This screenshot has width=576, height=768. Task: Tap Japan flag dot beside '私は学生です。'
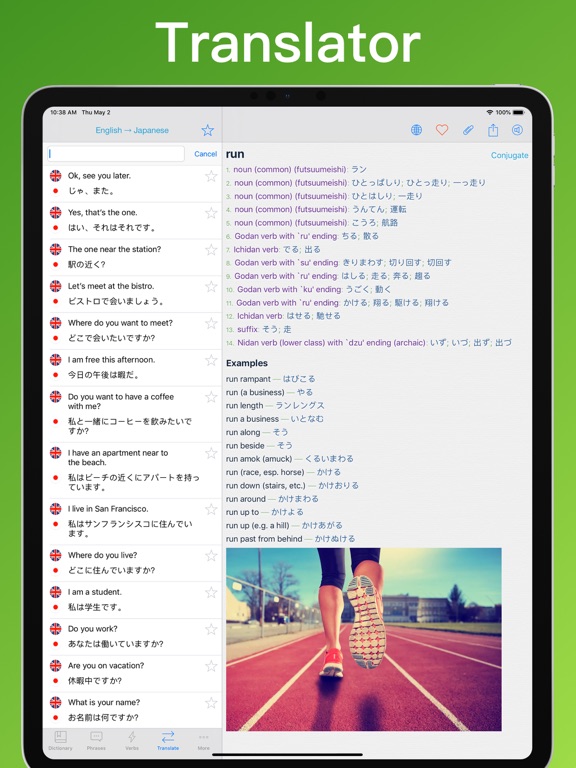[56, 607]
